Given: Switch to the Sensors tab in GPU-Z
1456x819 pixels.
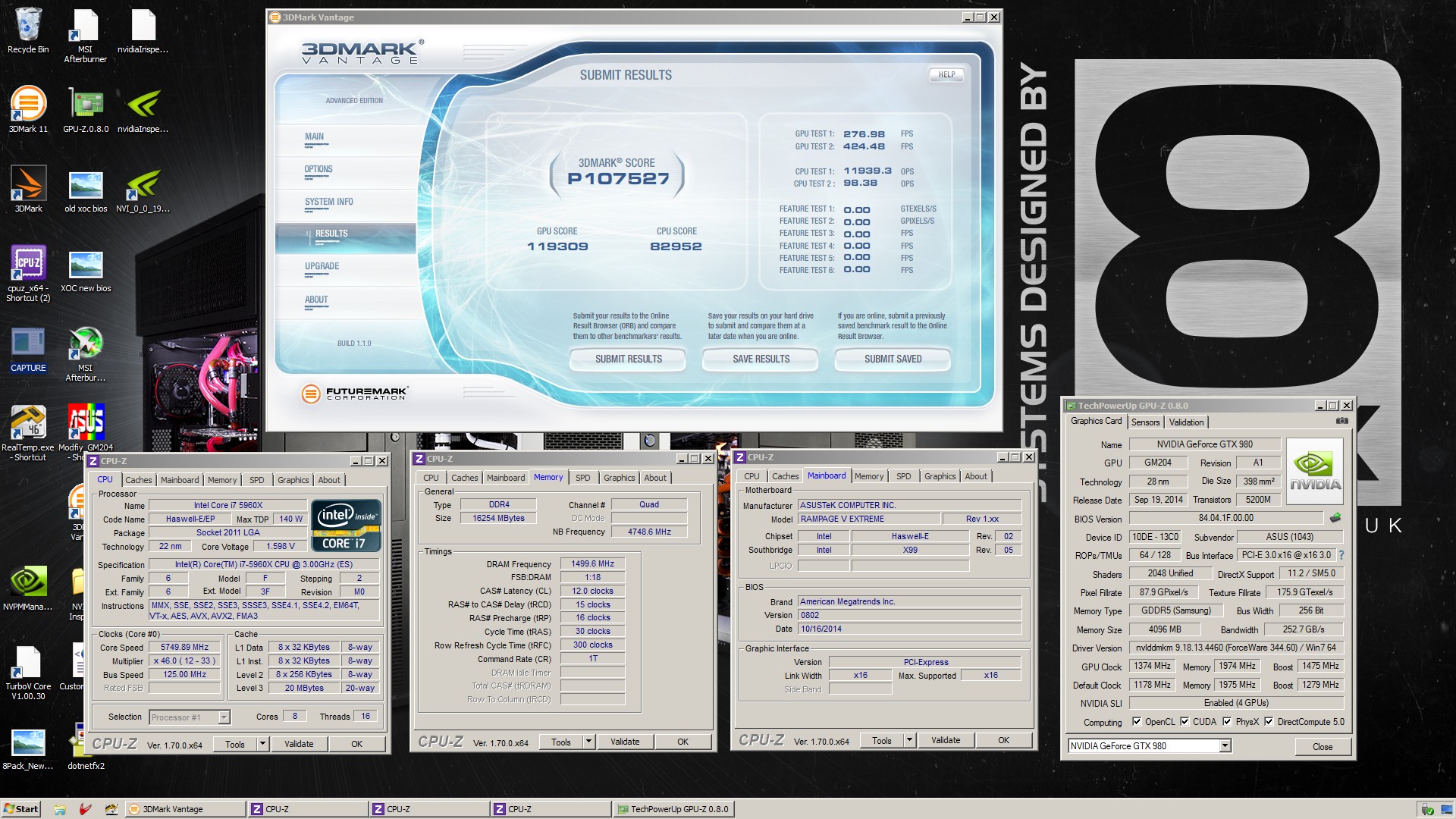Looking at the screenshot, I should click(1145, 422).
